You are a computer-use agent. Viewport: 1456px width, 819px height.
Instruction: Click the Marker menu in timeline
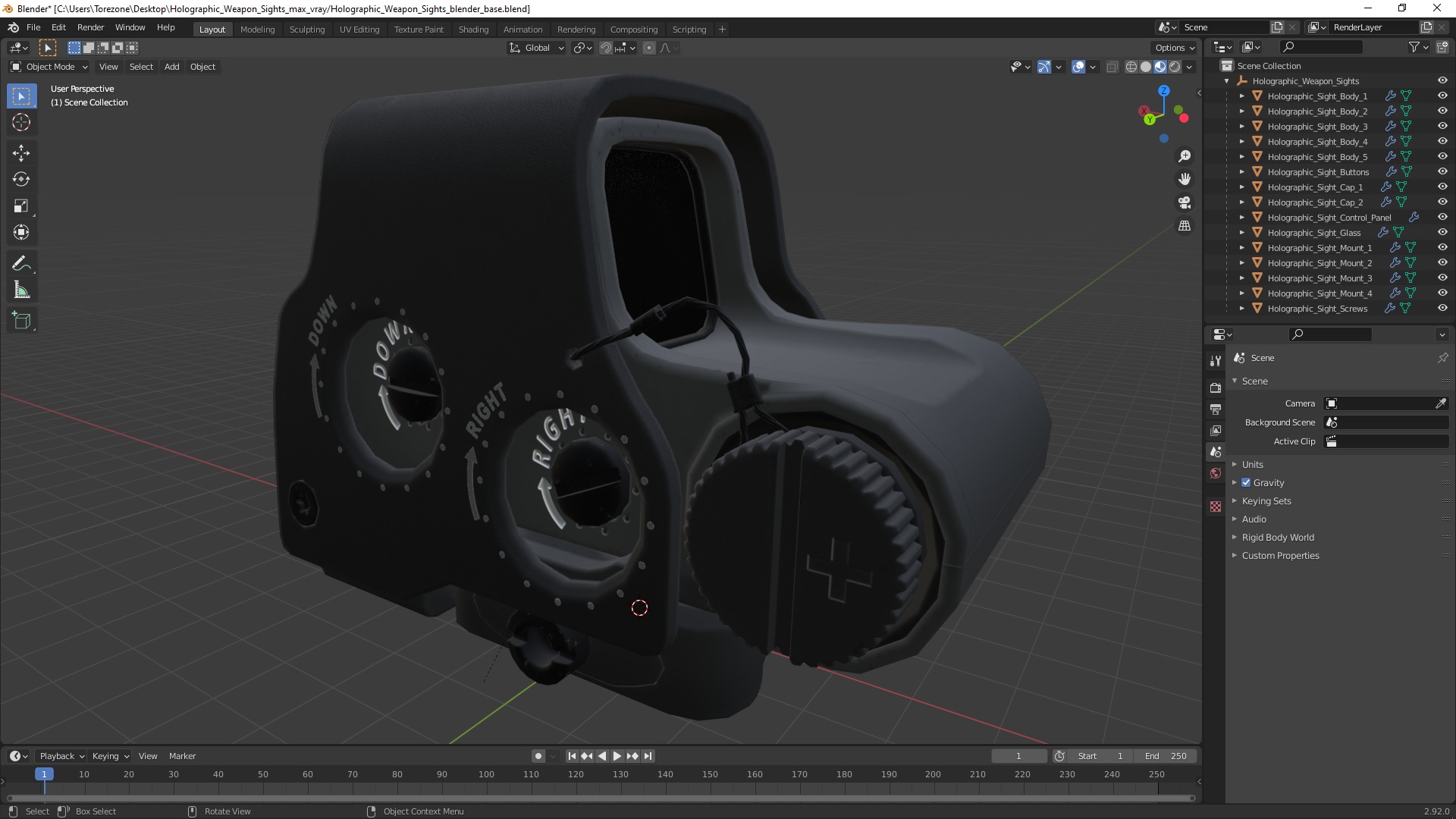click(182, 756)
